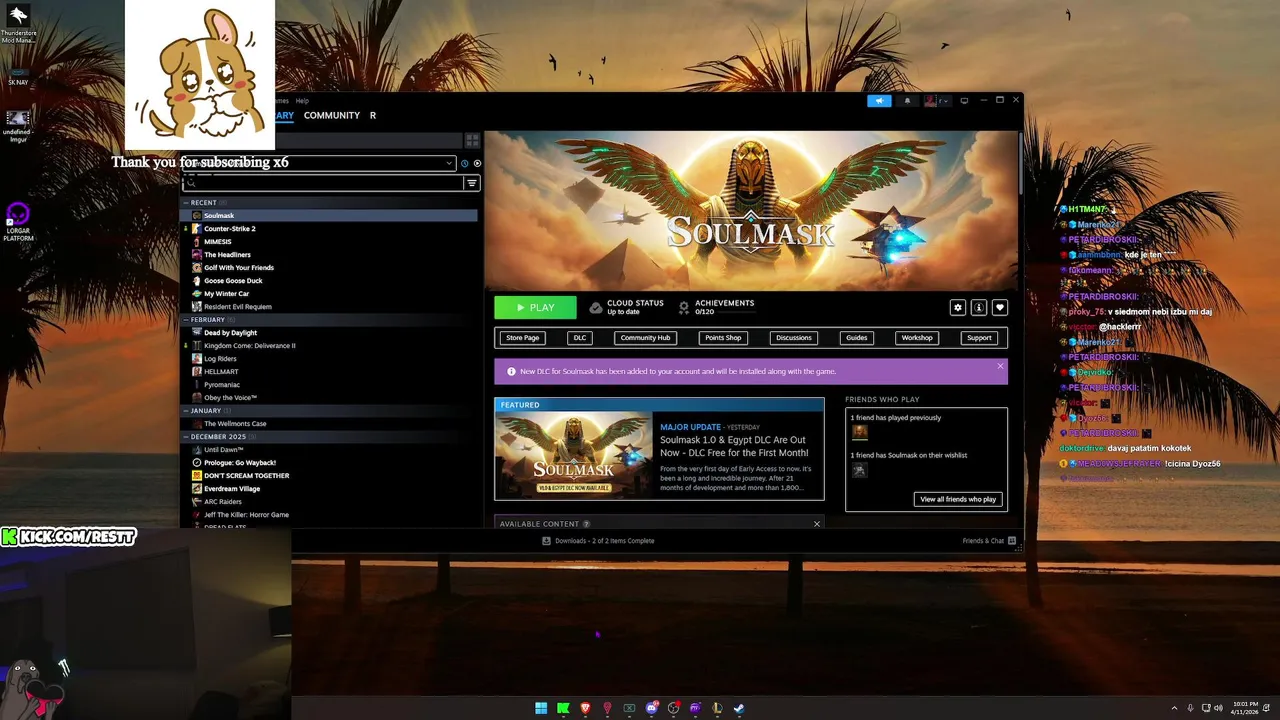Image resolution: width=1280 pixels, height=720 pixels.
Task: Click the featured Soulmask update thumbnail
Action: click(574, 455)
